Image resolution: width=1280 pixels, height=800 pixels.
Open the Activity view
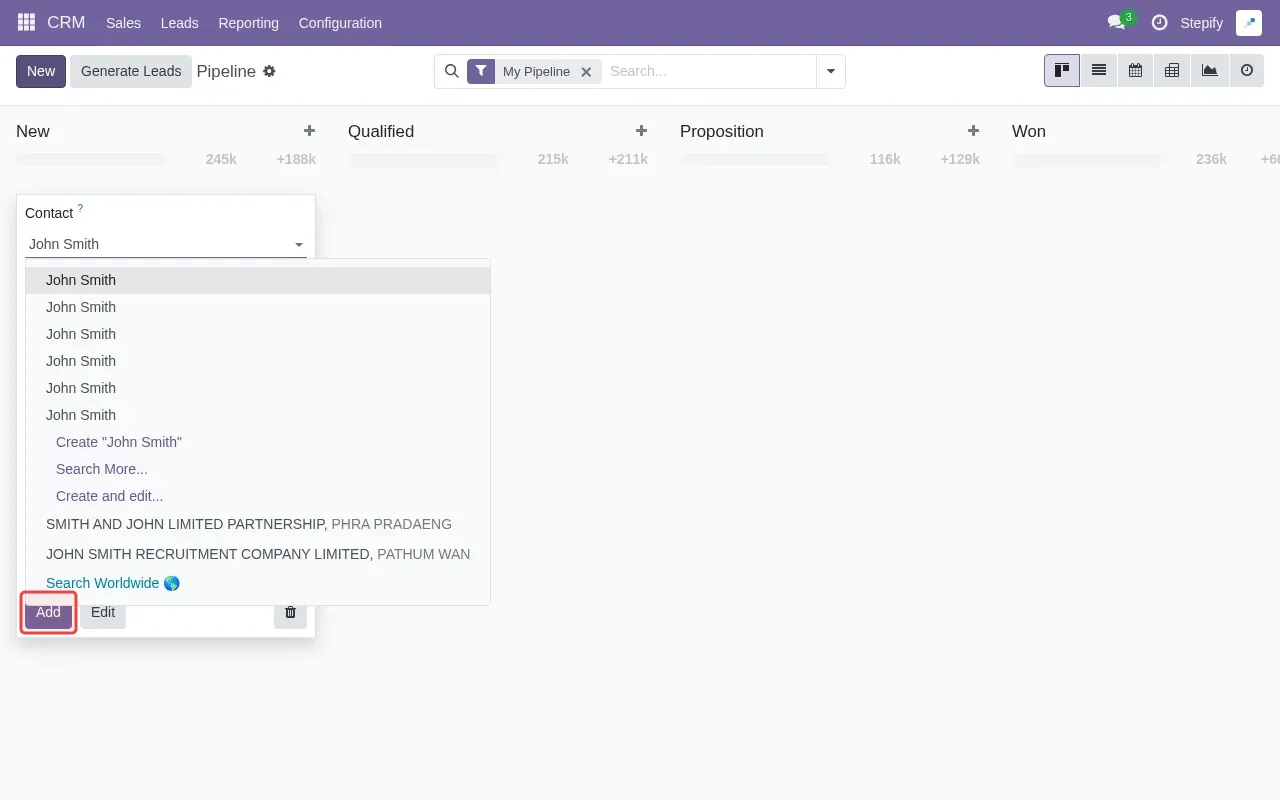(1245, 70)
